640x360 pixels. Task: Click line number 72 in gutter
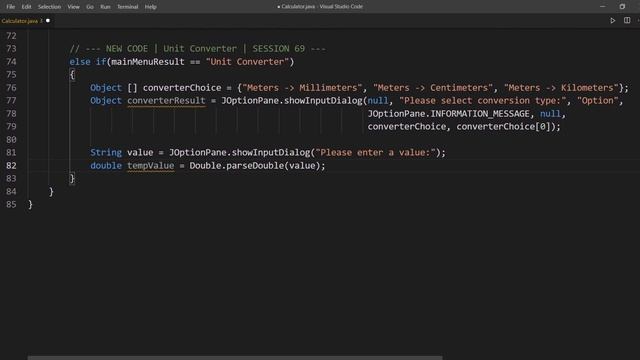[x=11, y=36]
